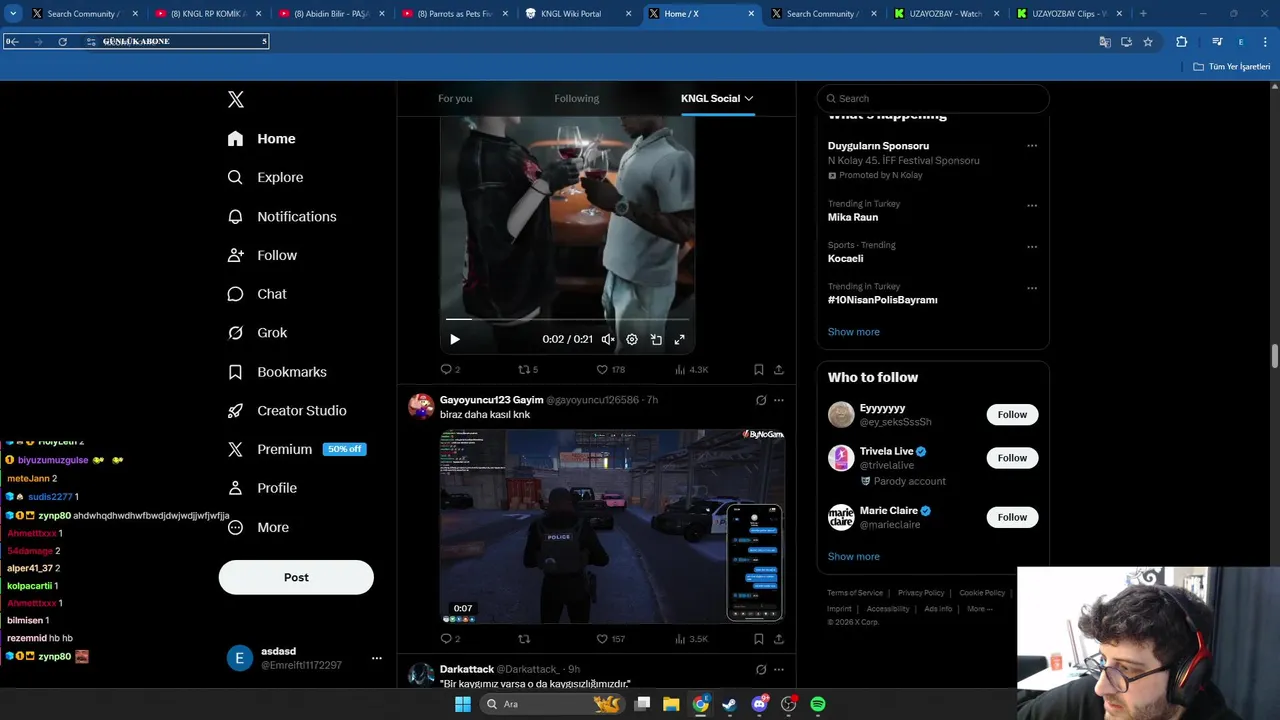Switch to the For you tab
This screenshot has width=1280, height=720.
click(x=455, y=98)
